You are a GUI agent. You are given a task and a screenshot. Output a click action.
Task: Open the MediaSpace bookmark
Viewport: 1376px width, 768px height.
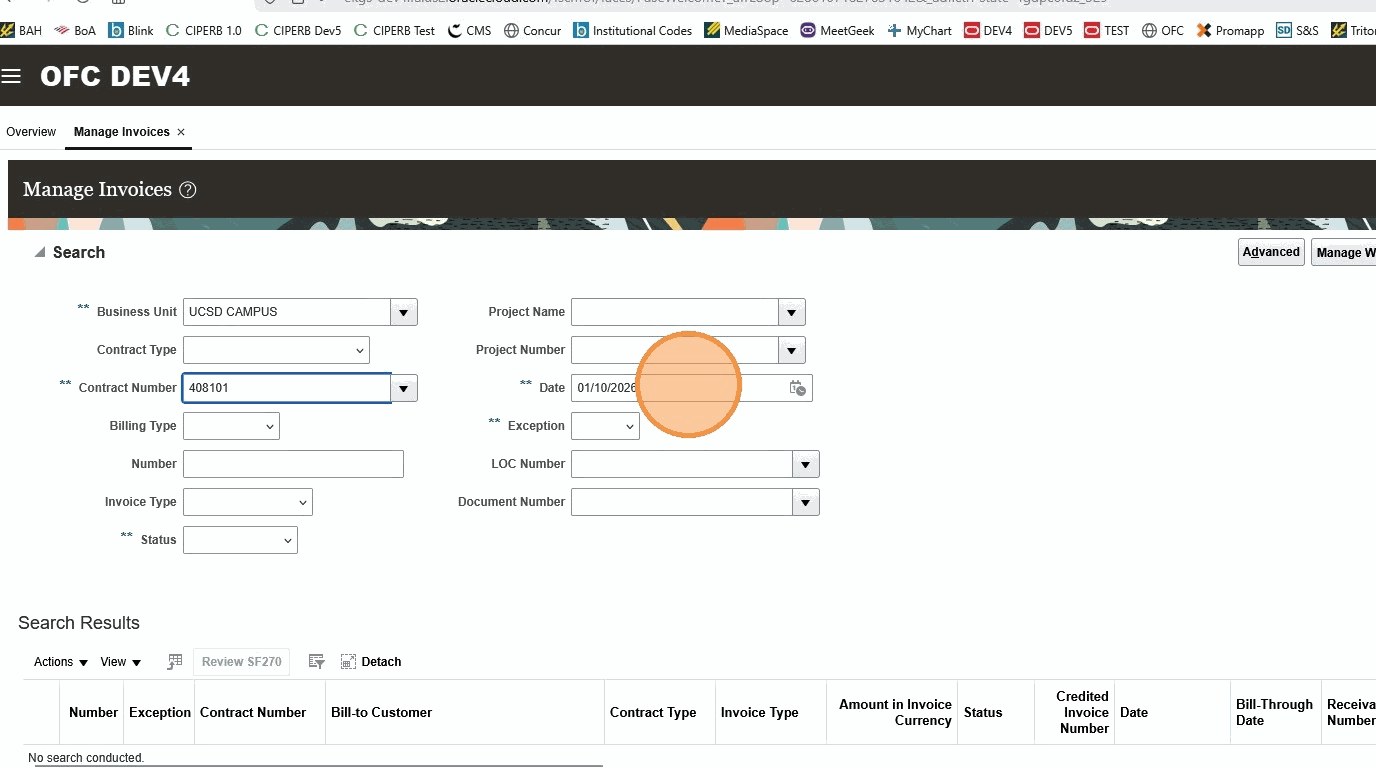[x=746, y=30]
